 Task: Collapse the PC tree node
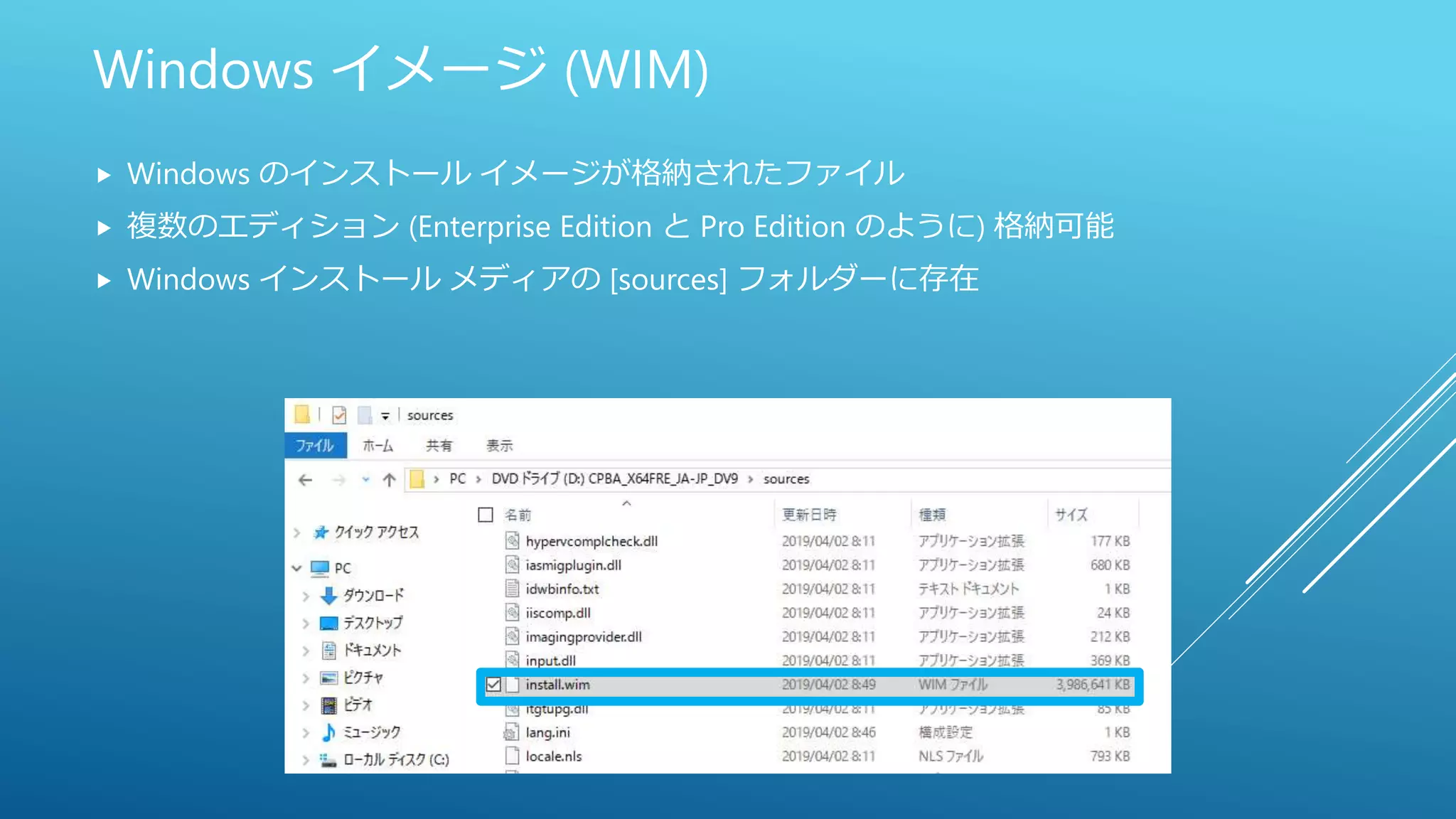pyautogui.click(x=297, y=568)
